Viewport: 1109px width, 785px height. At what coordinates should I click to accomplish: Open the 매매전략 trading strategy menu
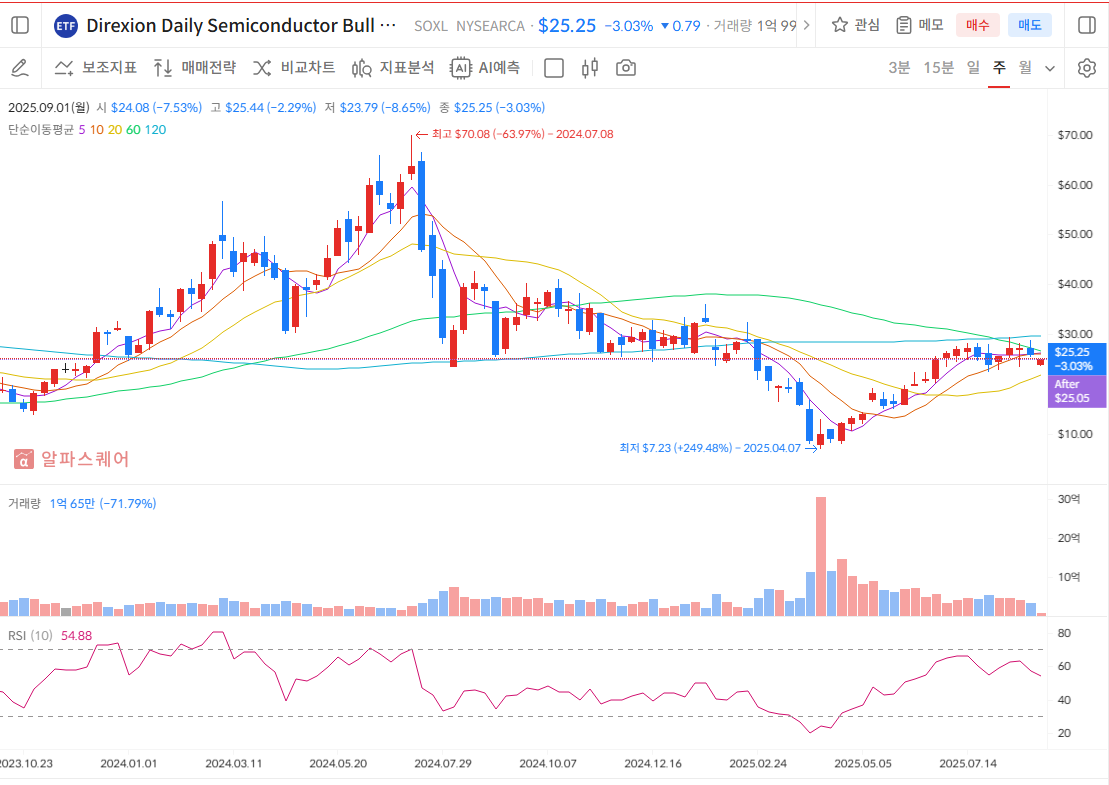click(x=194, y=68)
